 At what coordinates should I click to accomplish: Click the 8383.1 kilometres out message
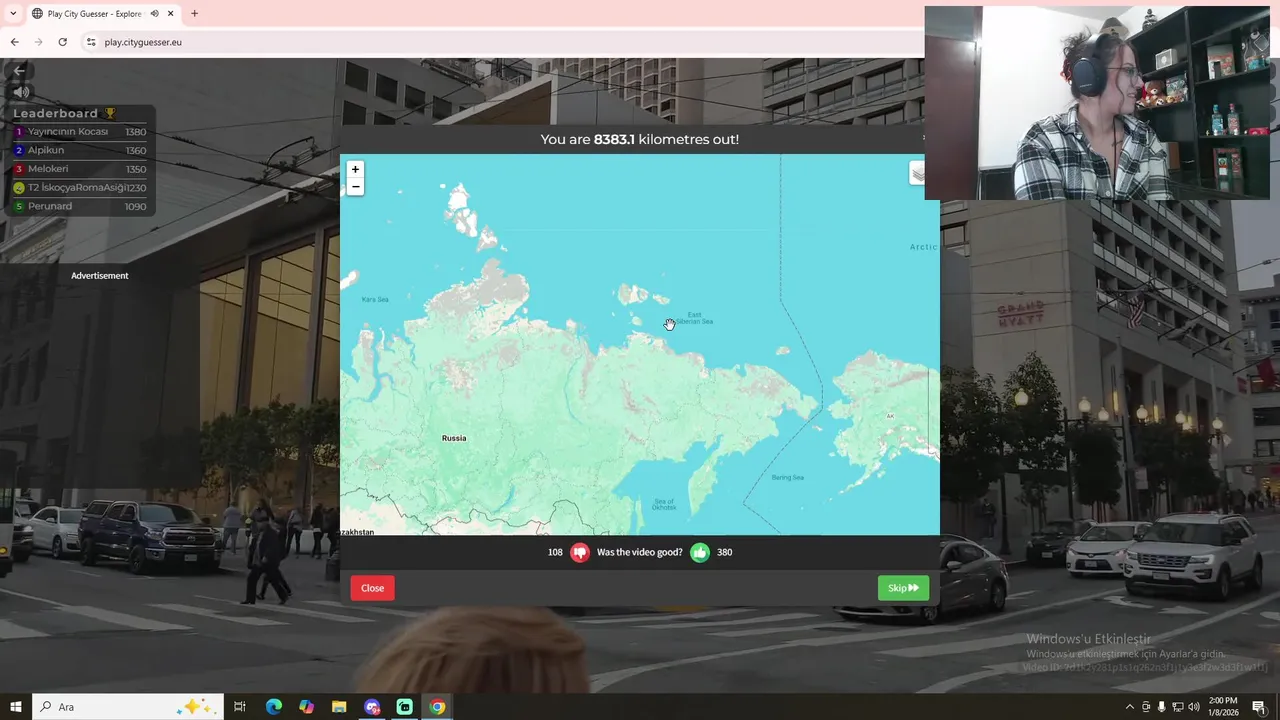tap(640, 139)
